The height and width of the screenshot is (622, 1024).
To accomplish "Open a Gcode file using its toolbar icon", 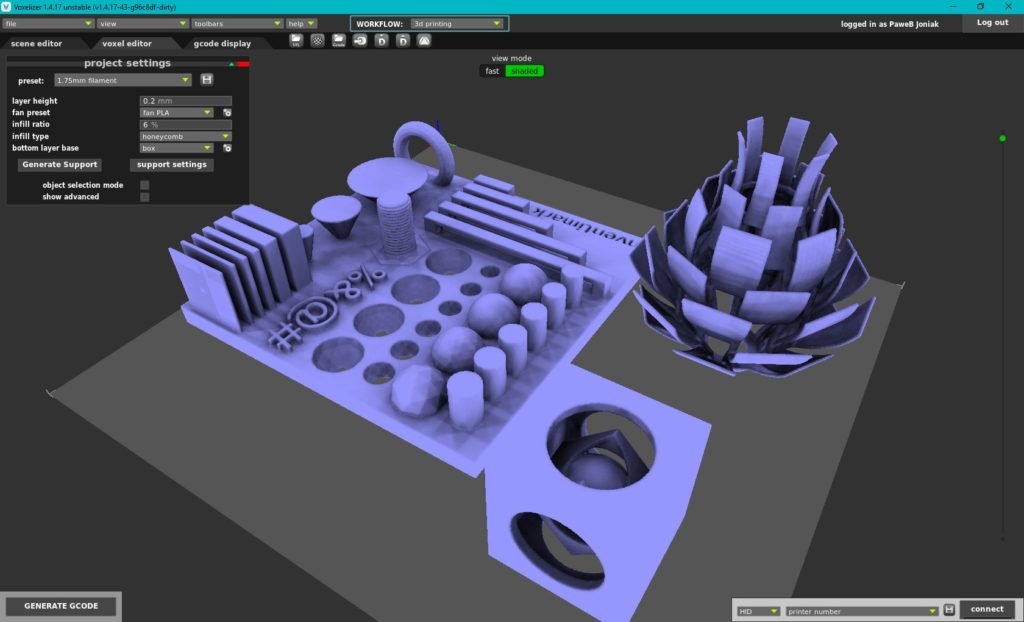I will [338, 40].
